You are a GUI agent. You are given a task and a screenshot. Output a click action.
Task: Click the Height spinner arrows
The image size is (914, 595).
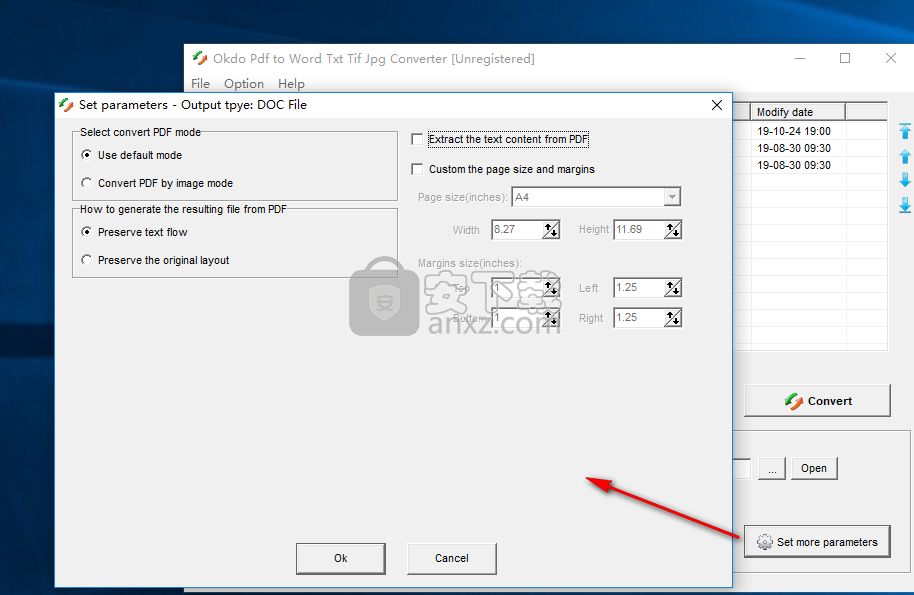coord(673,230)
